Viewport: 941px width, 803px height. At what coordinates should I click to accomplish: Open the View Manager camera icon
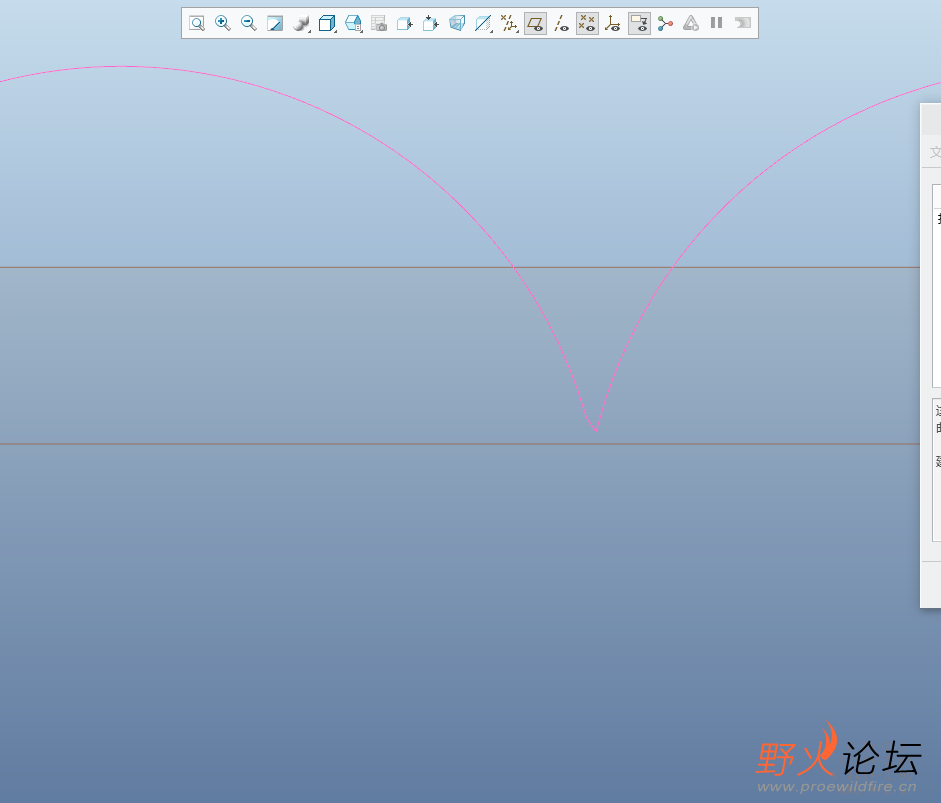379,23
